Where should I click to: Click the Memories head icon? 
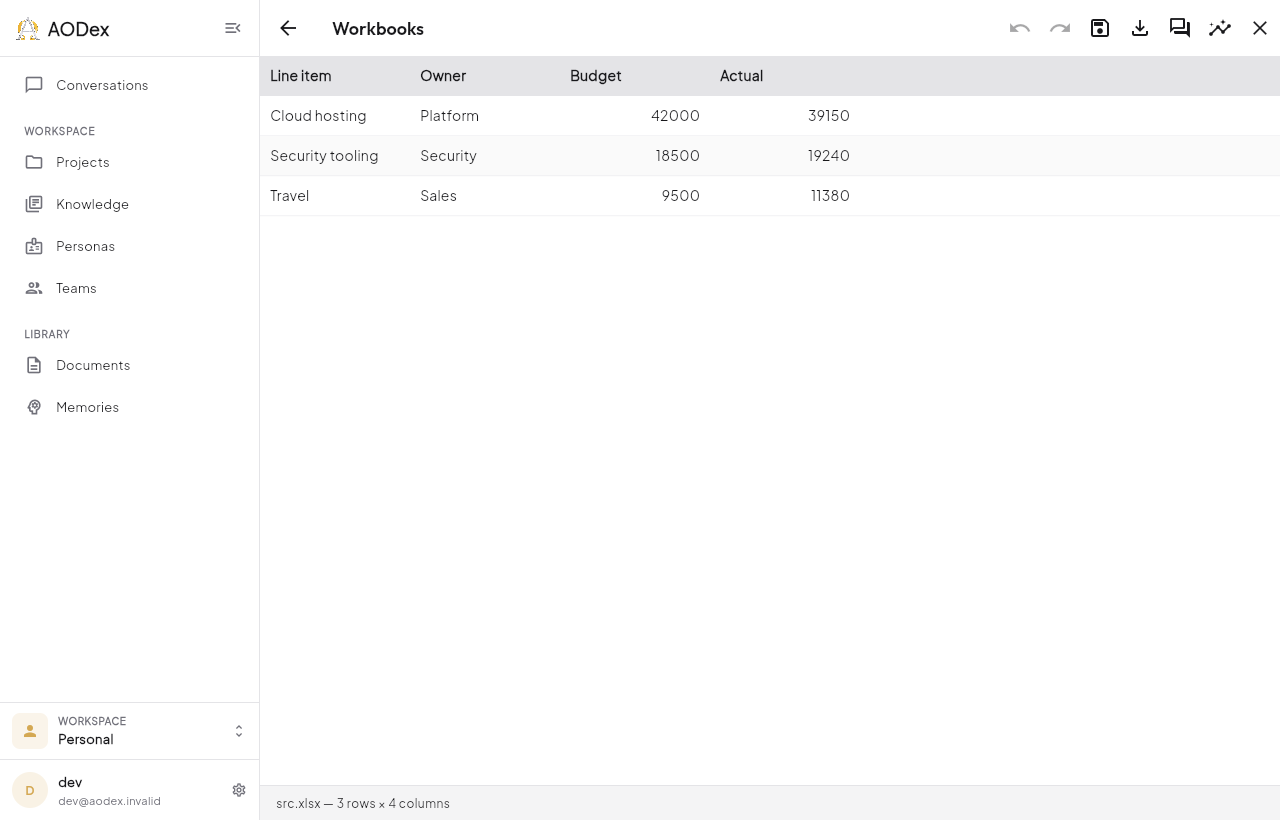click(34, 407)
